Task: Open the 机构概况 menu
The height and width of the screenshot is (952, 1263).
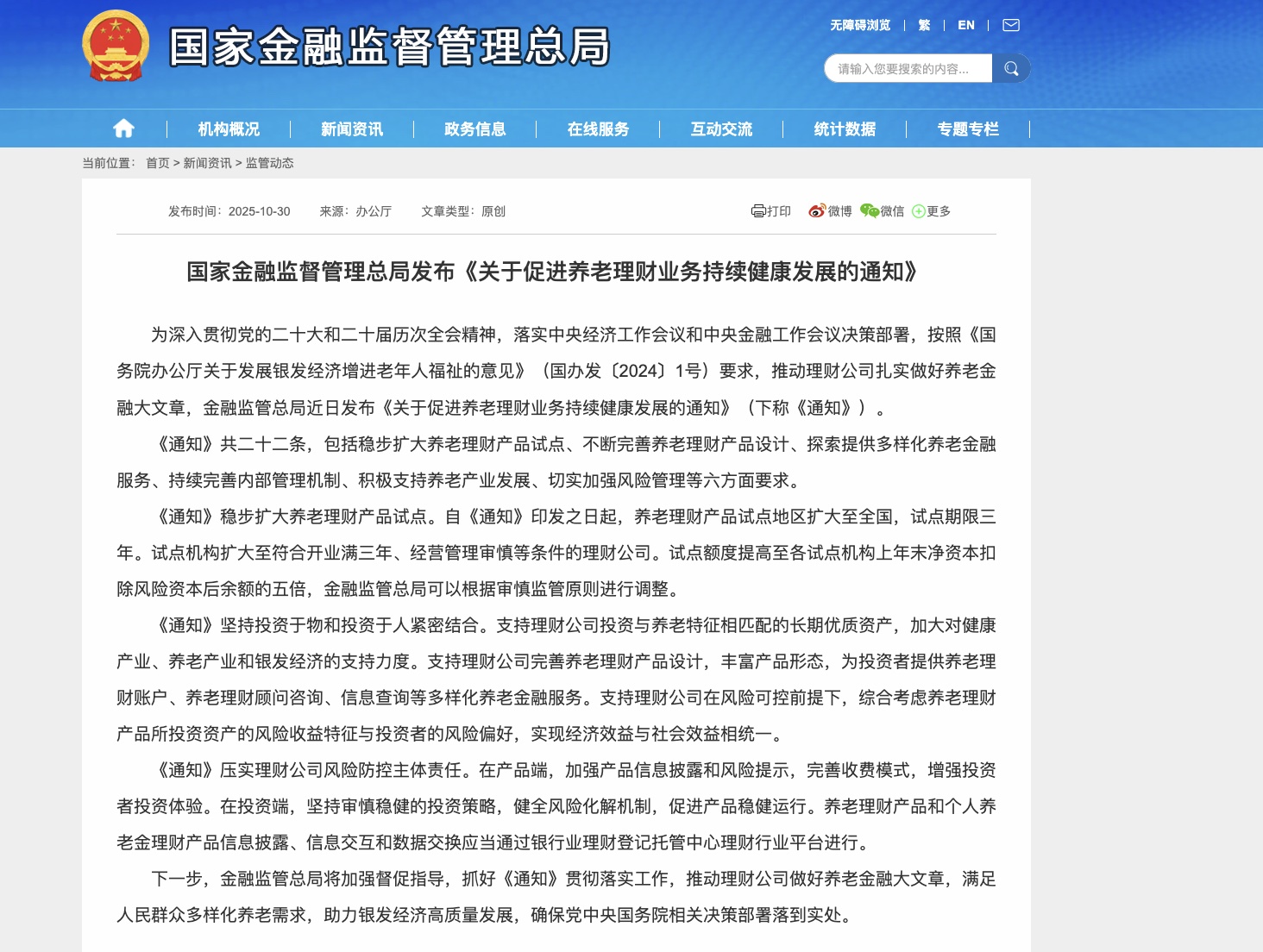Action: 229,128
